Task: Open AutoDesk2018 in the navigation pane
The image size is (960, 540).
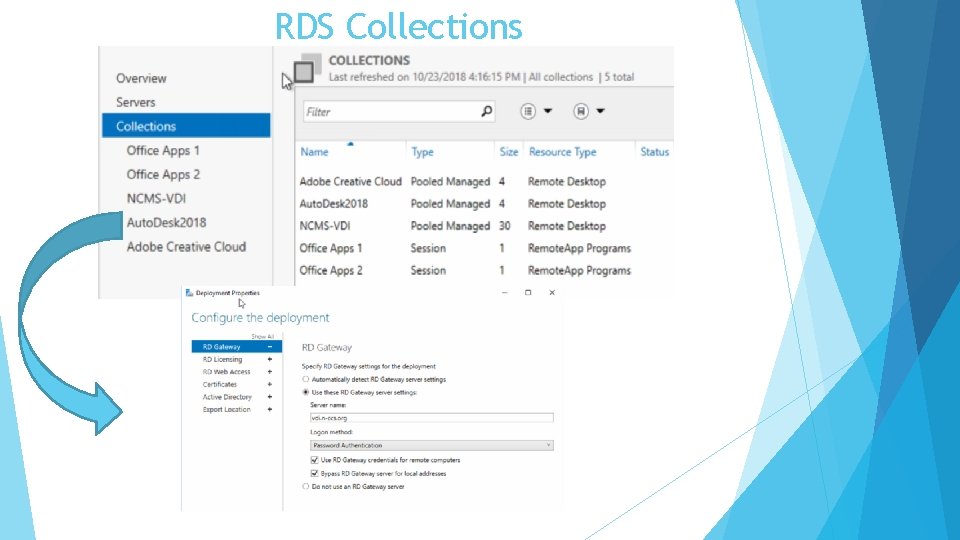Action: (167, 222)
